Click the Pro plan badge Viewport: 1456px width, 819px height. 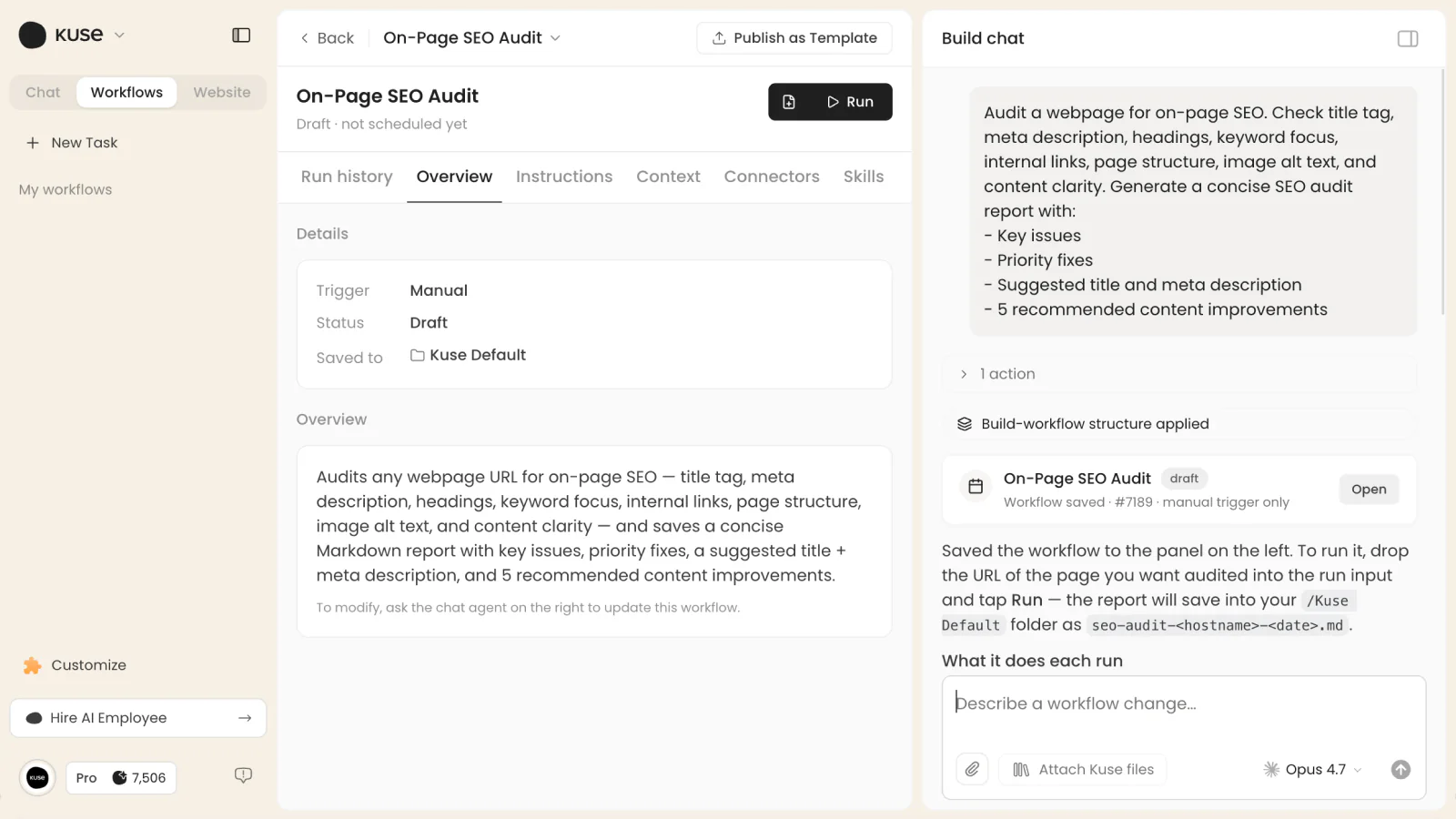pyautogui.click(x=86, y=778)
